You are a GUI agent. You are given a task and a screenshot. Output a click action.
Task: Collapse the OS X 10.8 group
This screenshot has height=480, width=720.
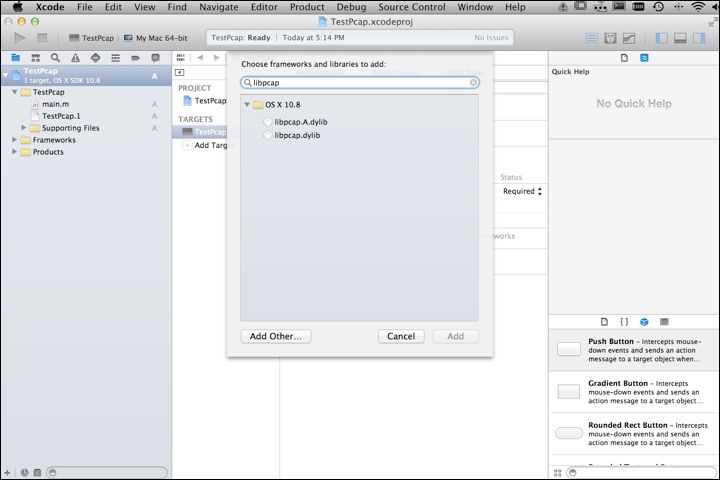point(247,105)
